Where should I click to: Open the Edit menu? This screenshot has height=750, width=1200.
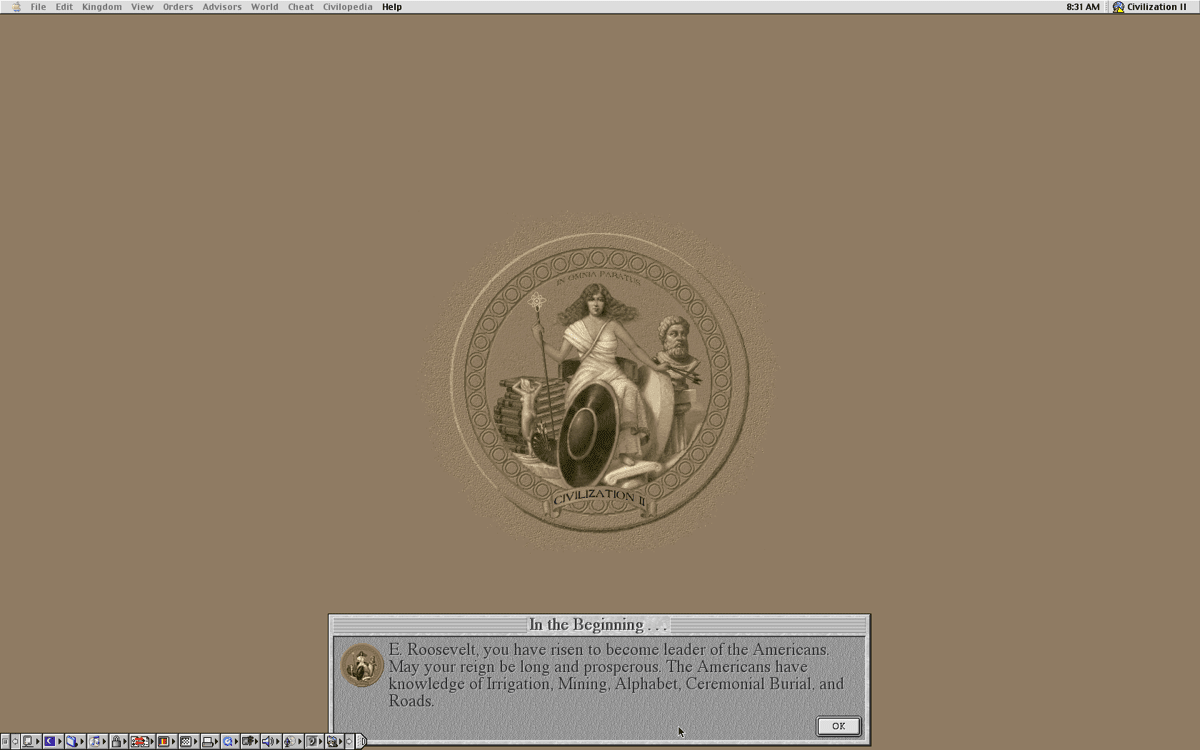pos(64,7)
